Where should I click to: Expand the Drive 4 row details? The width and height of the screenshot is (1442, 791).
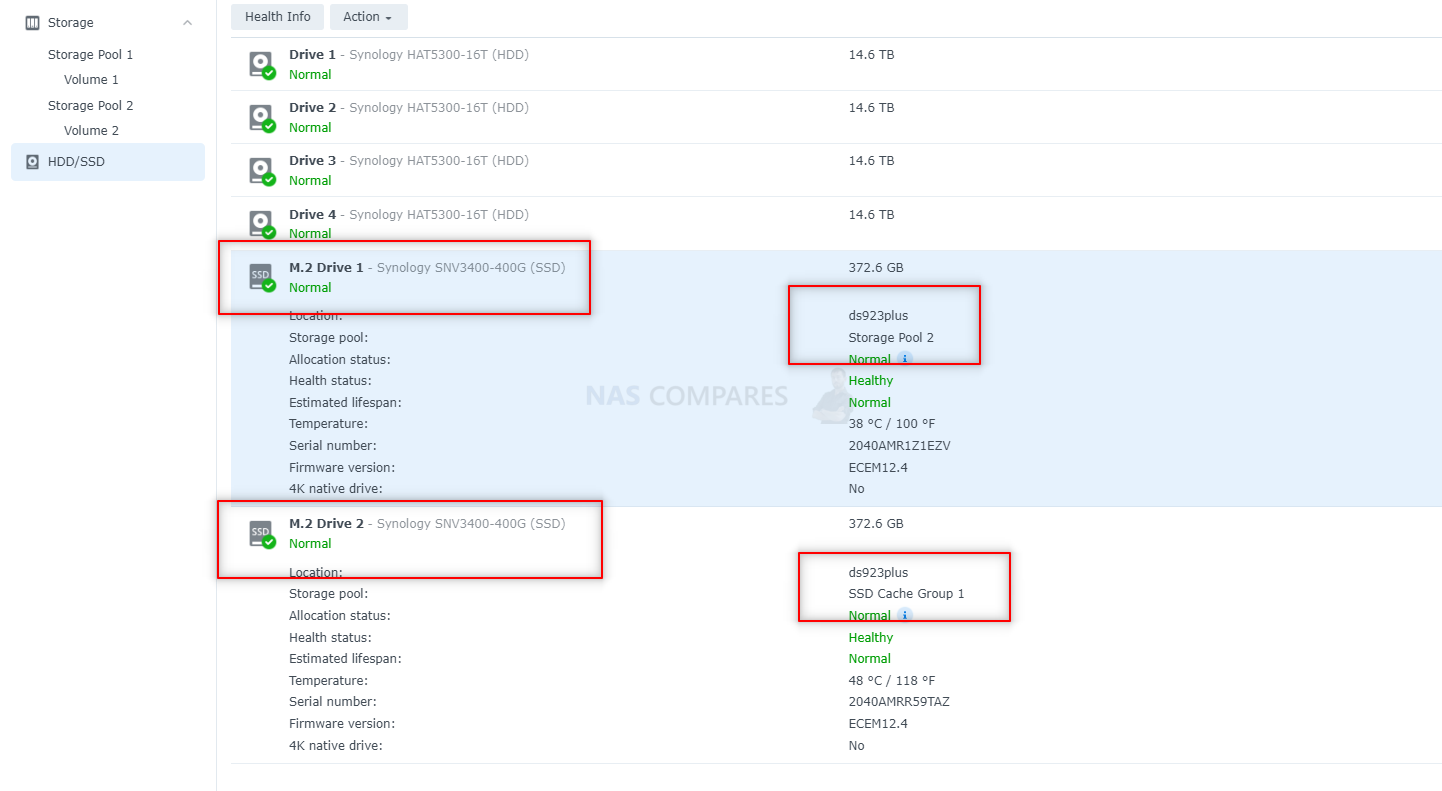pos(836,224)
